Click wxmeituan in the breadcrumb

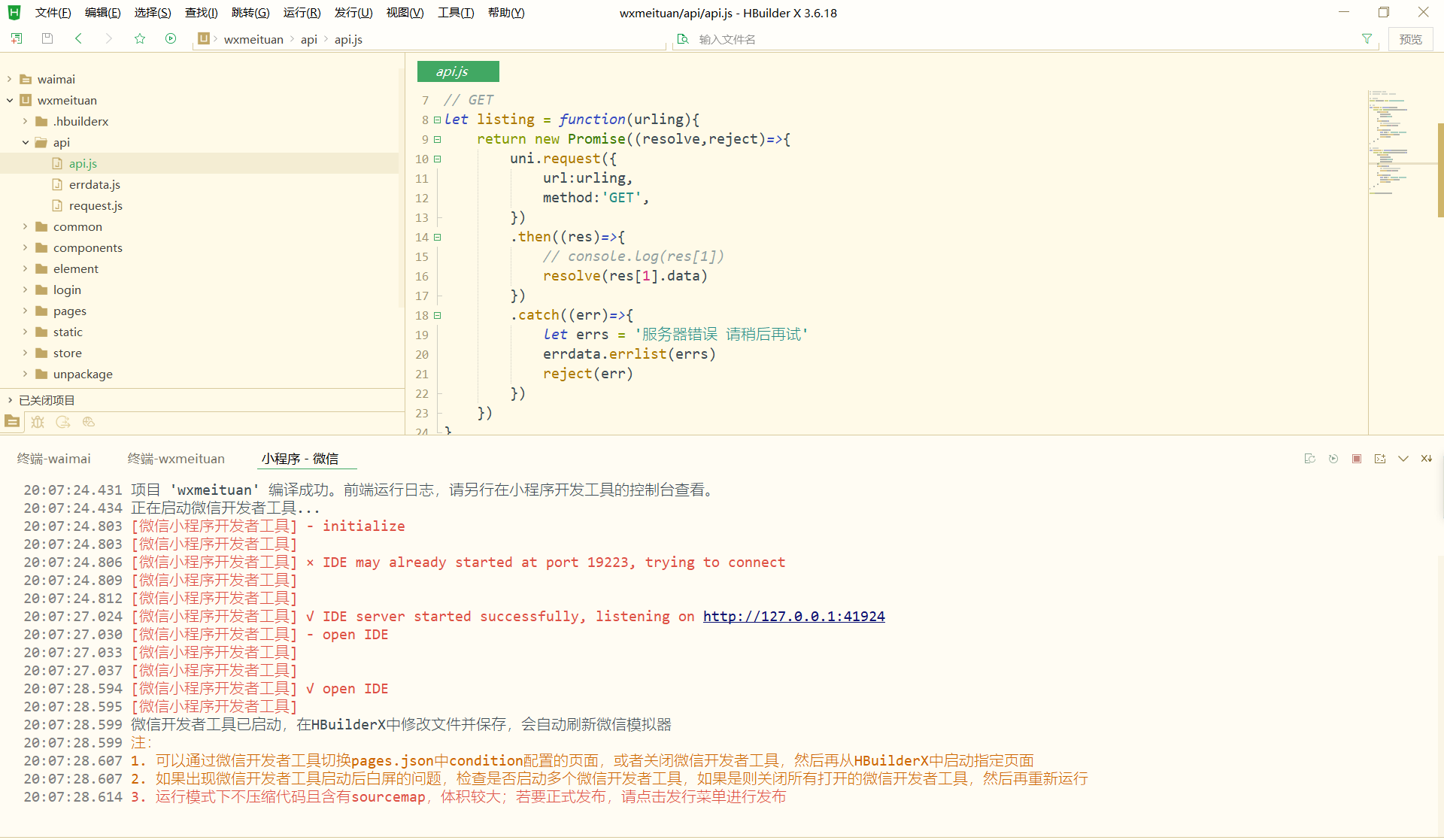click(x=253, y=39)
